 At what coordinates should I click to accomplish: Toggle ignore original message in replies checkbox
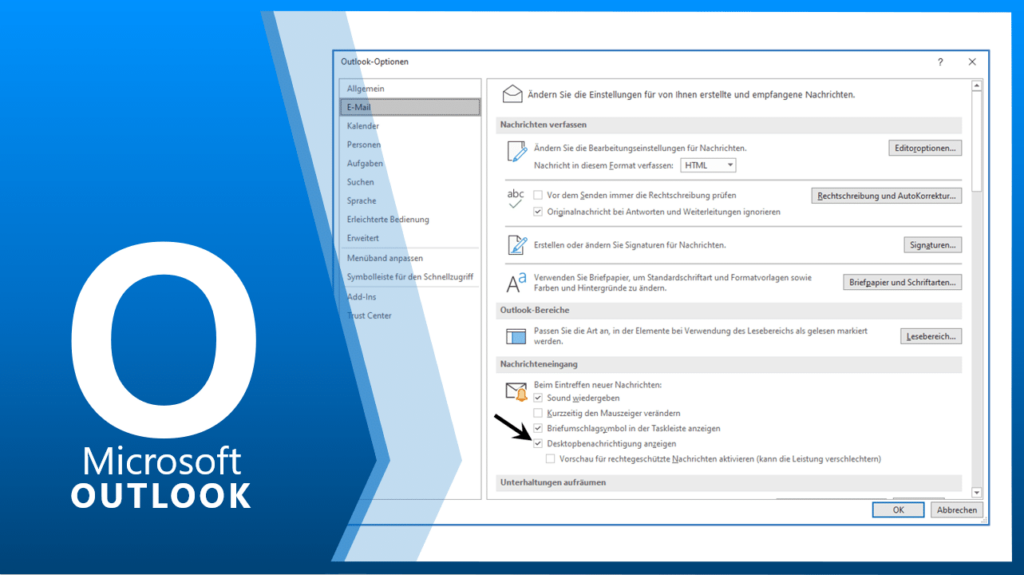click(x=537, y=212)
